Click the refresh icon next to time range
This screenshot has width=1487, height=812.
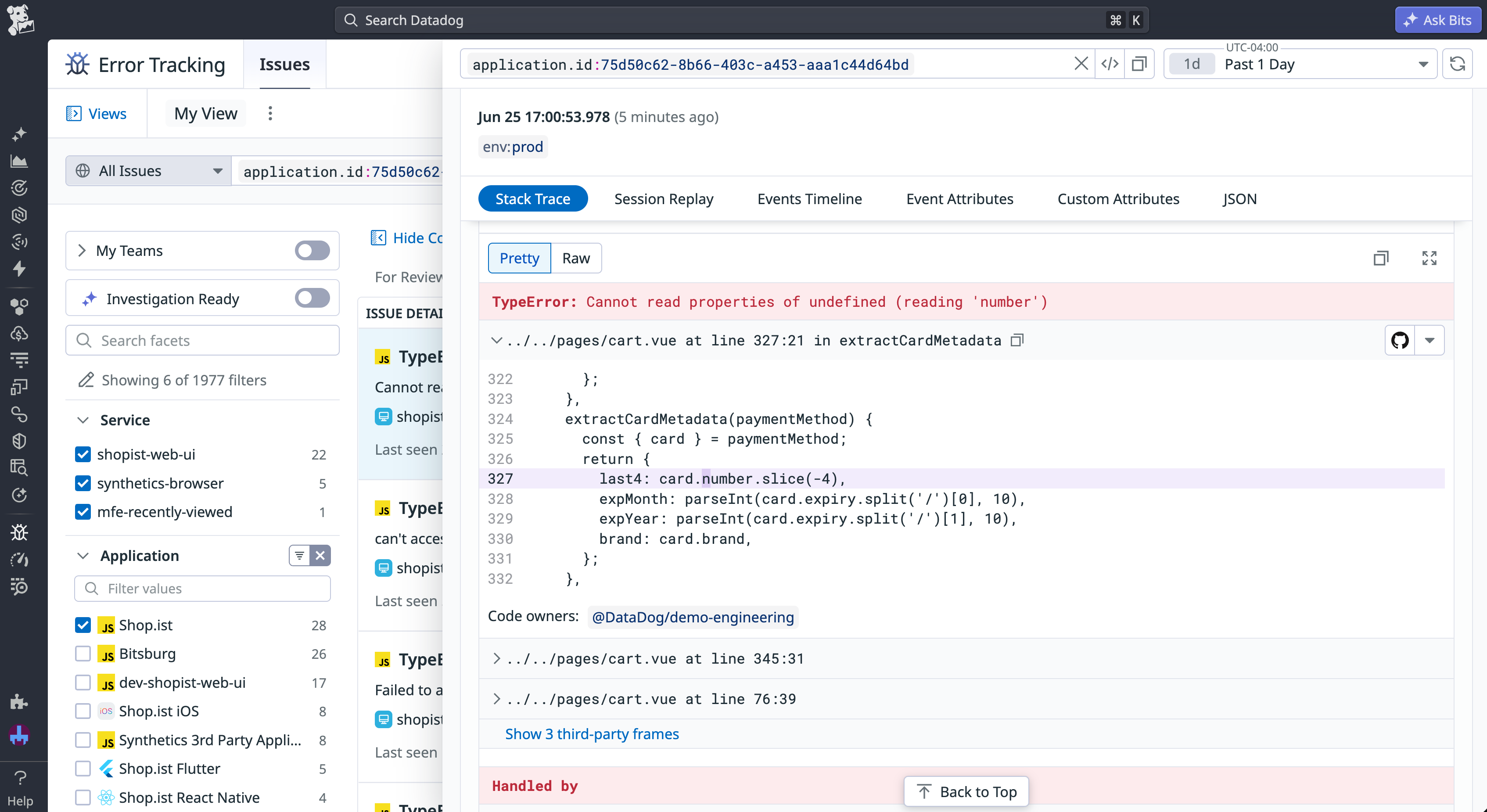[x=1458, y=64]
